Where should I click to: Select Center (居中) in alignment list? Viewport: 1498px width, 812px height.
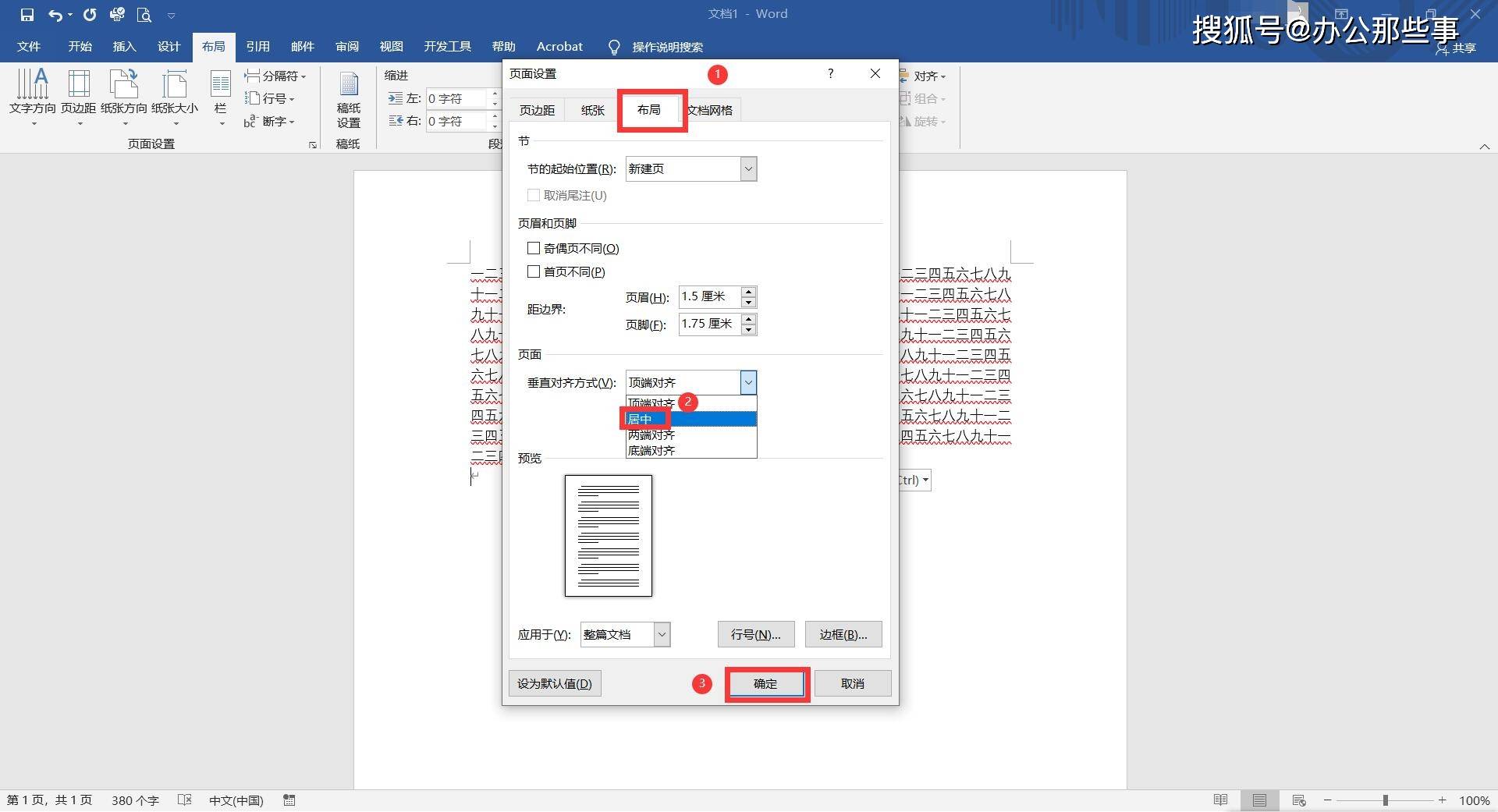click(691, 419)
